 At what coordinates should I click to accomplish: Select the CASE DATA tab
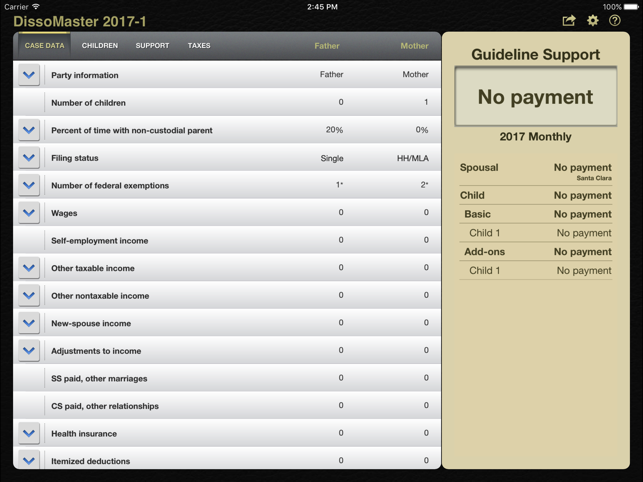[44, 46]
